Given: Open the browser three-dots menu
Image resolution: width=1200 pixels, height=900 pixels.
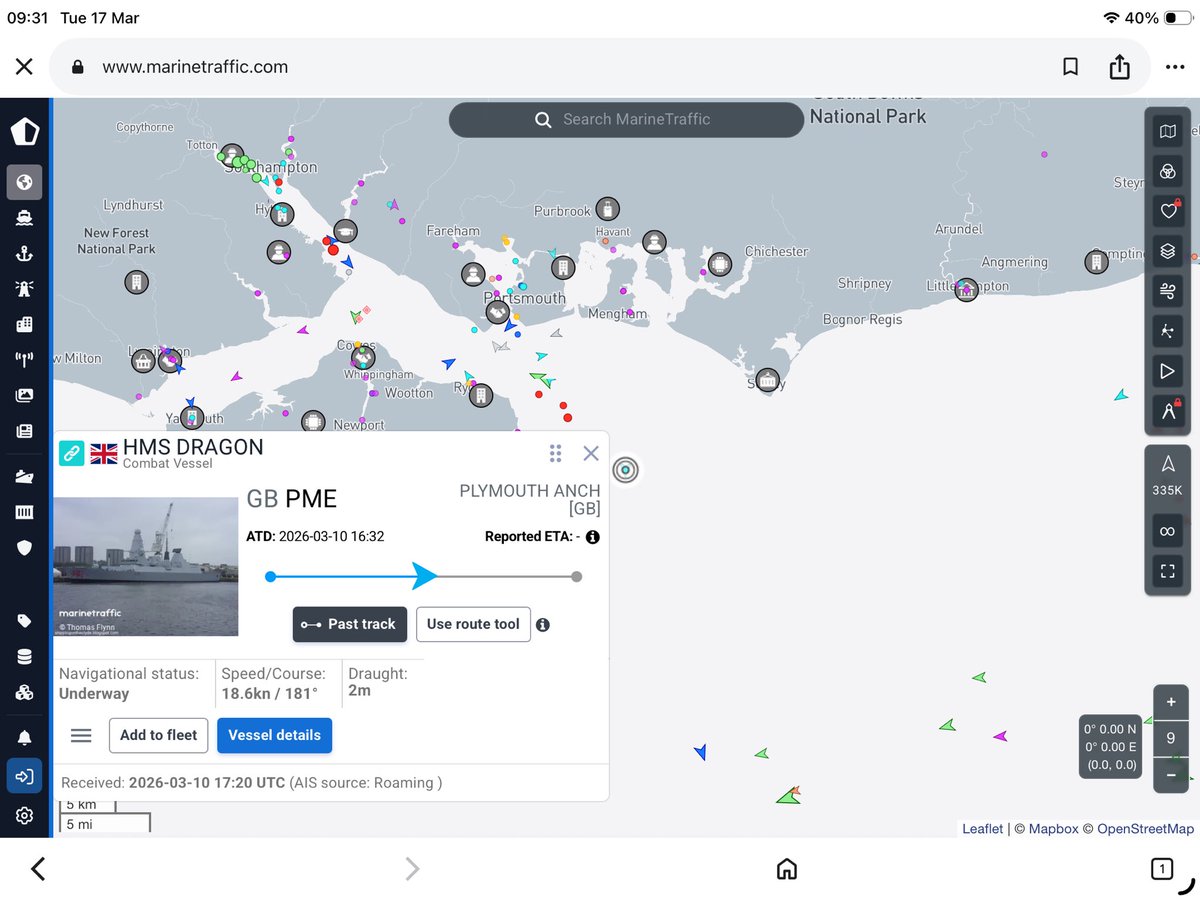Looking at the screenshot, I should (1175, 67).
